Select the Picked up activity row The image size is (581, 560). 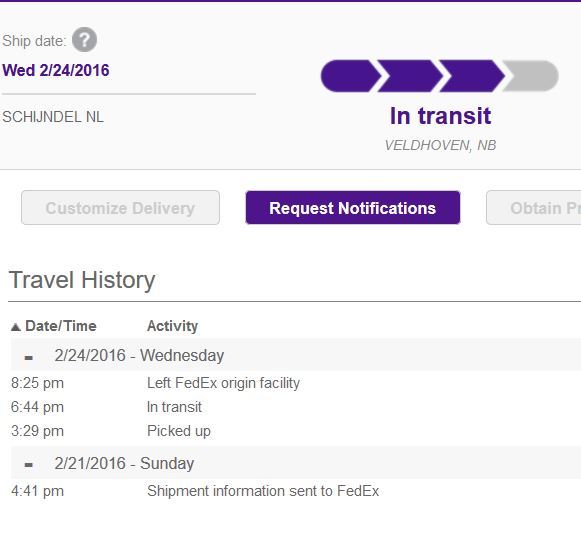[x=296, y=431]
